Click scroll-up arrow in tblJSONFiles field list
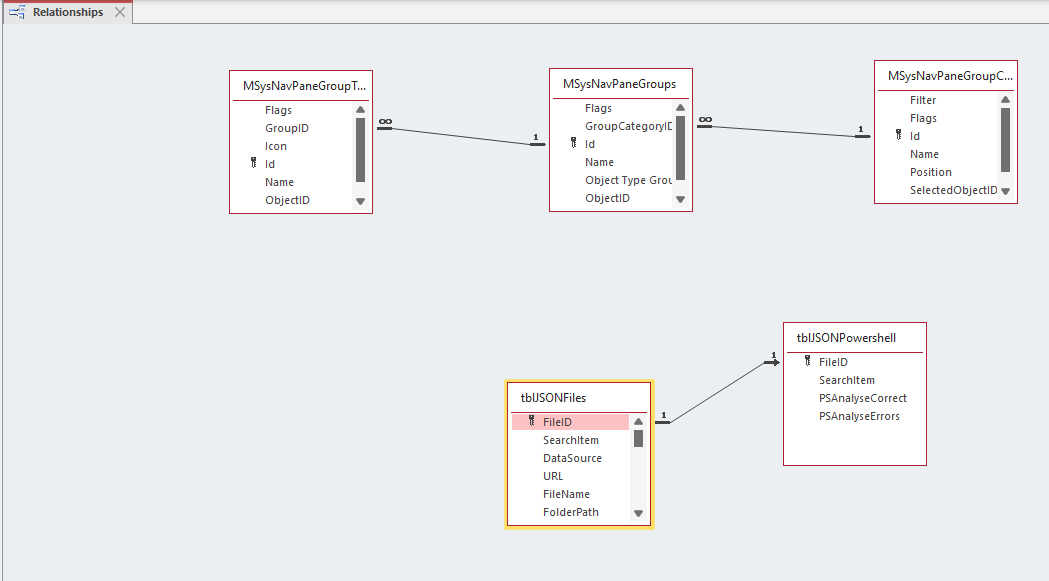Screen dimensions: 1049x581 638,422
